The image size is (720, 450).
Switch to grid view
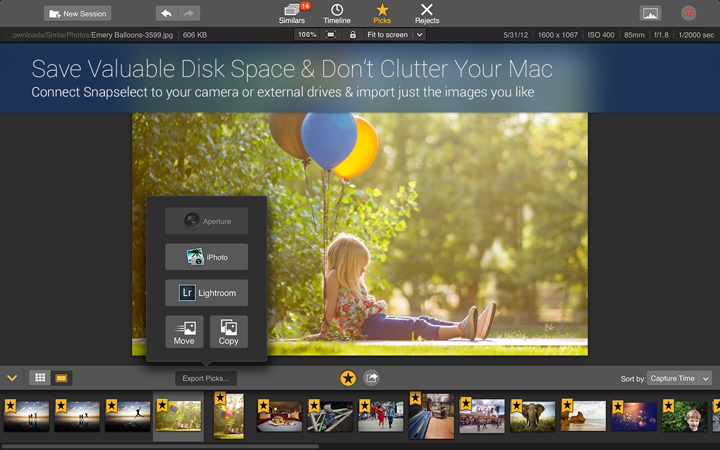point(40,378)
